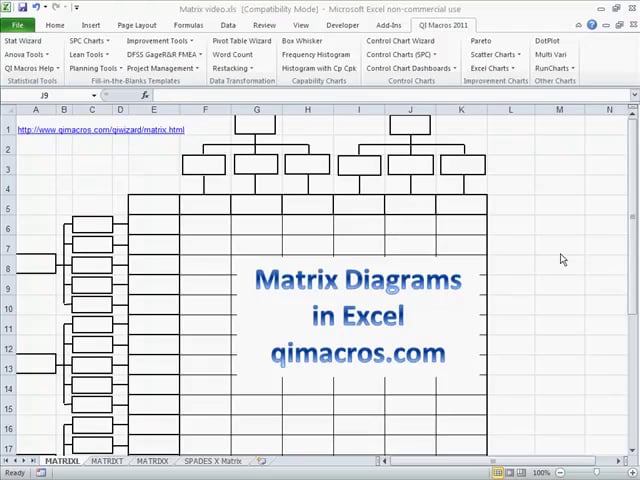The width and height of the screenshot is (640, 480).
Task: Click the Redo icon in quick access toolbar
Action: coord(56,7)
